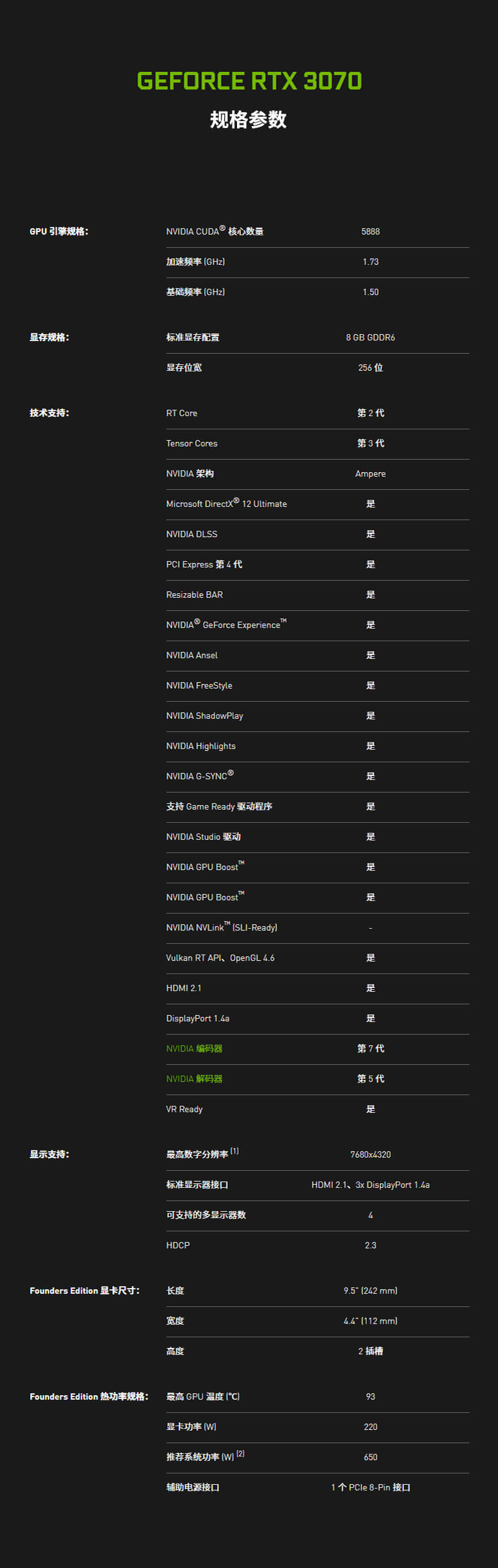Click the Ampere architecture value
498x1568 pixels.
pyautogui.click(x=371, y=473)
